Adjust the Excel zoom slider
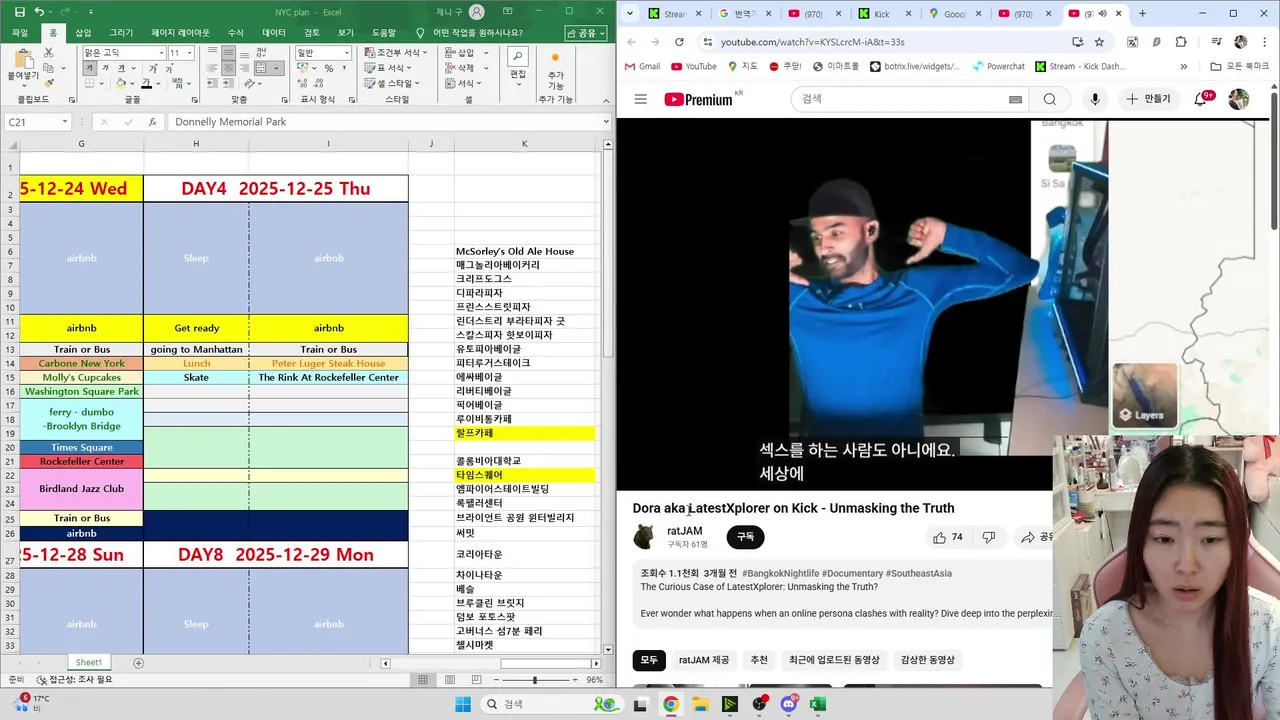Viewport: 1280px width, 720px height. click(x=534, y=680)
